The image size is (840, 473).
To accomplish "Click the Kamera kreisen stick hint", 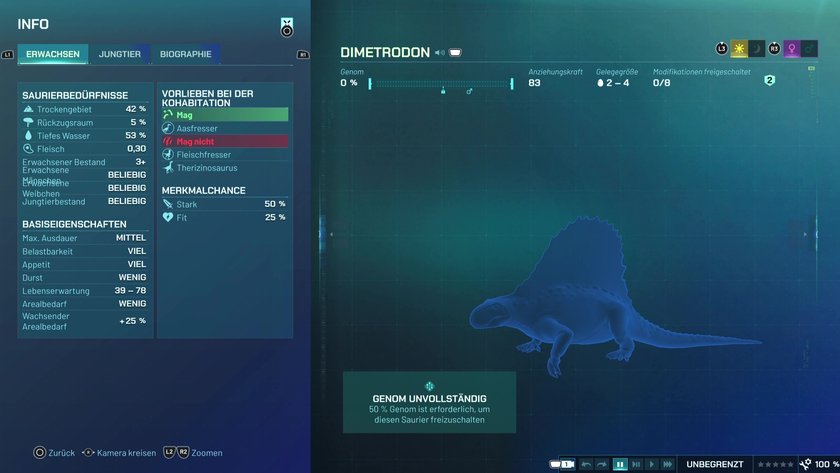I will (x=119, y=453).
